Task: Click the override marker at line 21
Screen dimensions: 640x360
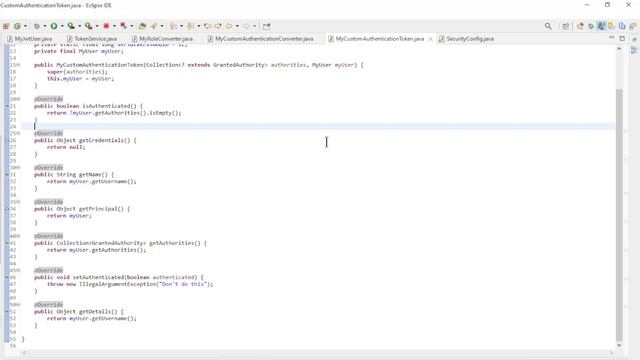Action: coord(7,106)
